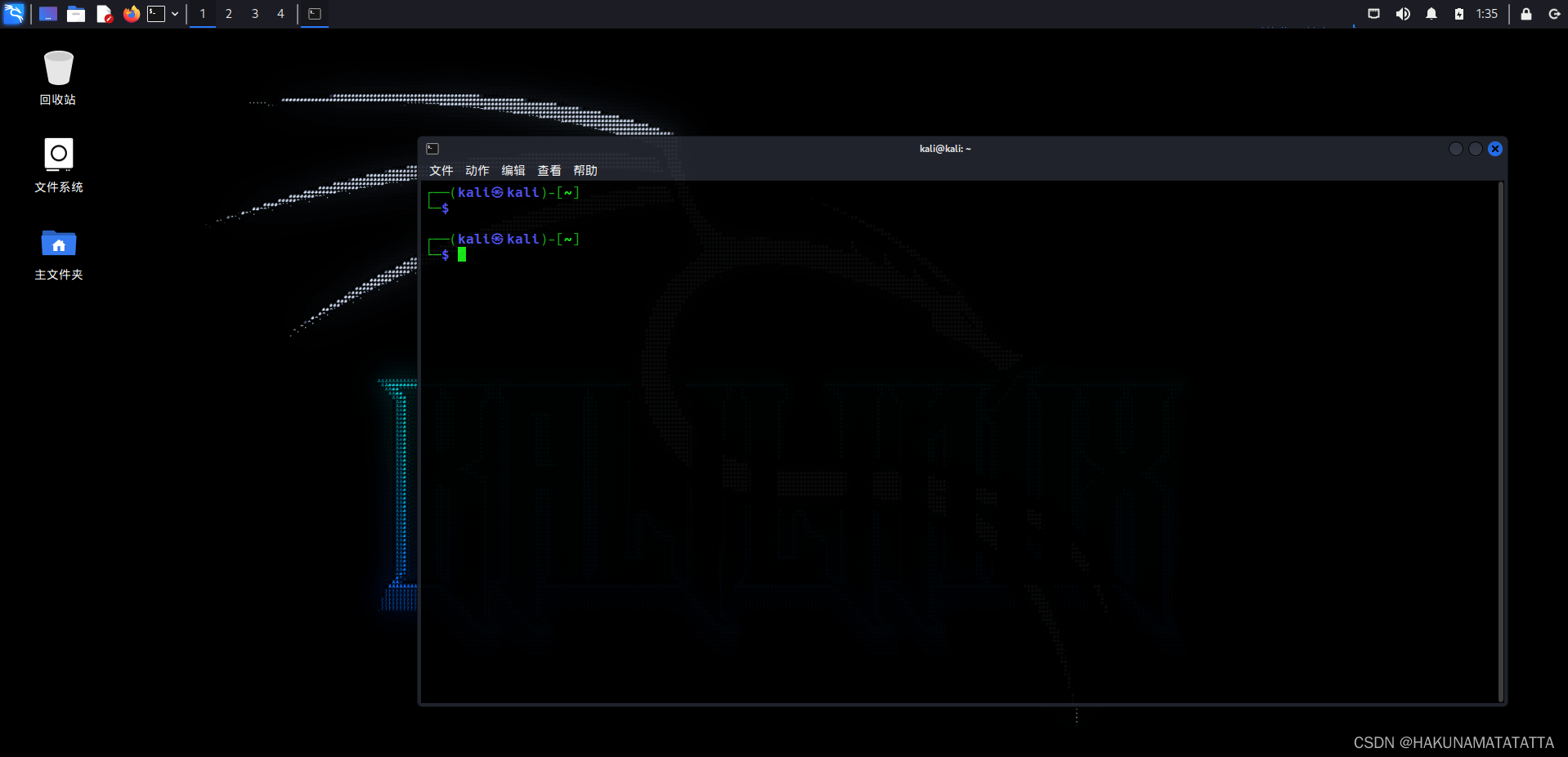Open the 主文件夹 desktop shortcut
1568x757 pixels.
58,253
